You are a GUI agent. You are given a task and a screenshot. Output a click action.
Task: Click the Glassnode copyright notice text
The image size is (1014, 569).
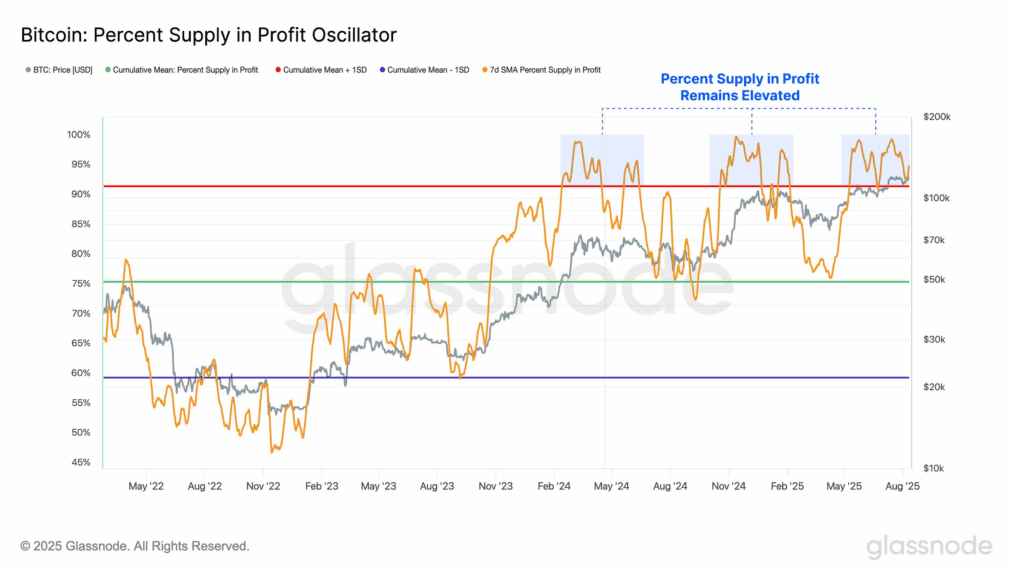pyautogui.click(x=135, y=546)
